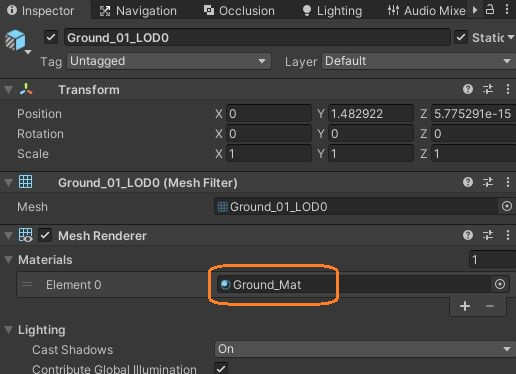Image resolution: width=516 pixels, height=374 pixels.
Task: Collapse the Mesh Renderer component foldout
Action: click(x=9, y=236)
